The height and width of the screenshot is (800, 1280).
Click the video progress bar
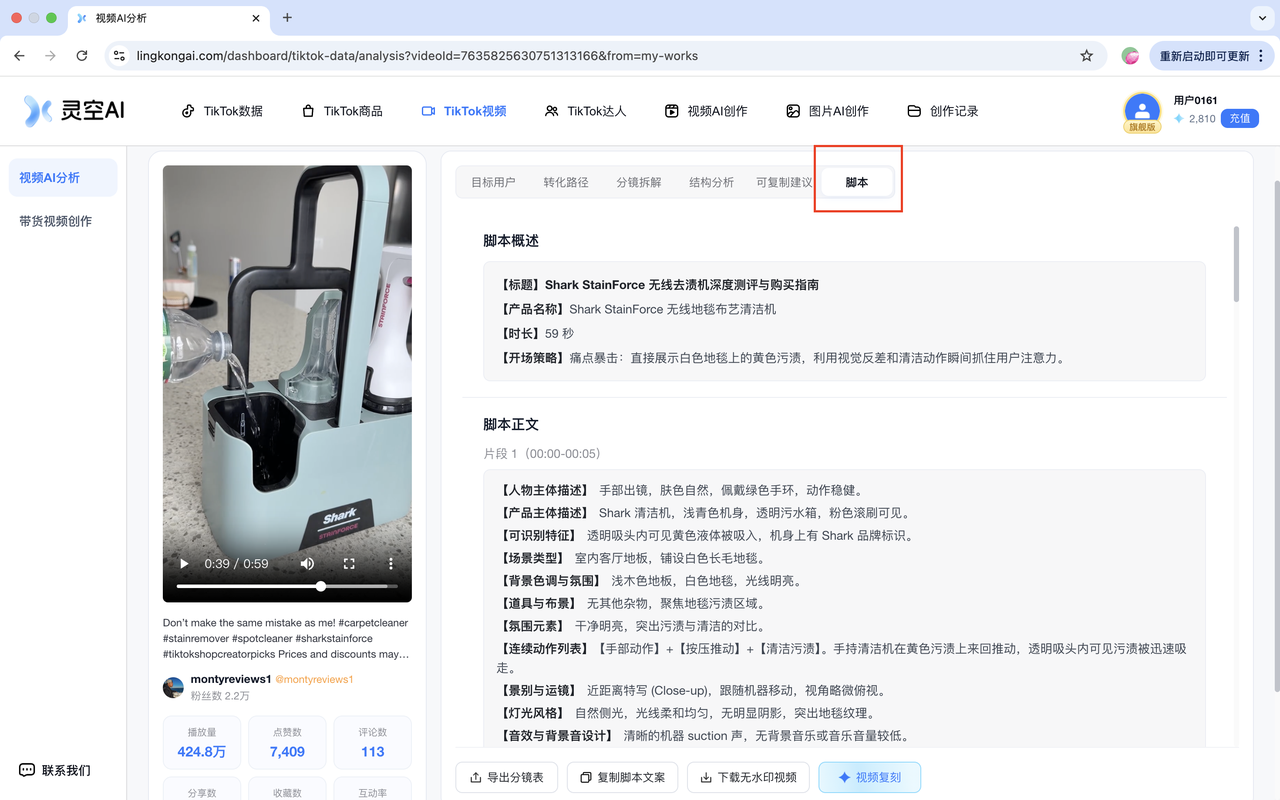click(287, 587)
